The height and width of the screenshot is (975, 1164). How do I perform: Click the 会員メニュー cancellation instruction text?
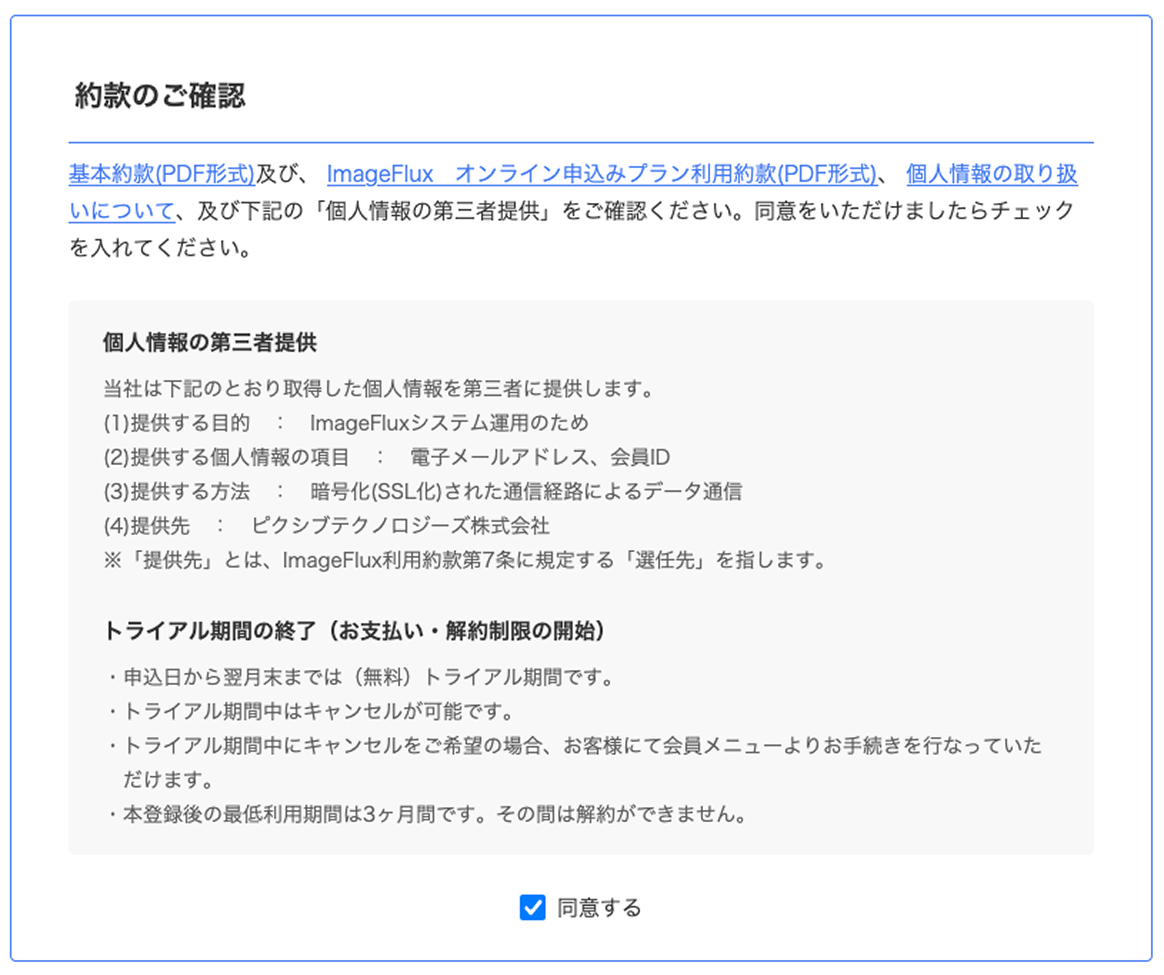pos(570,744)
